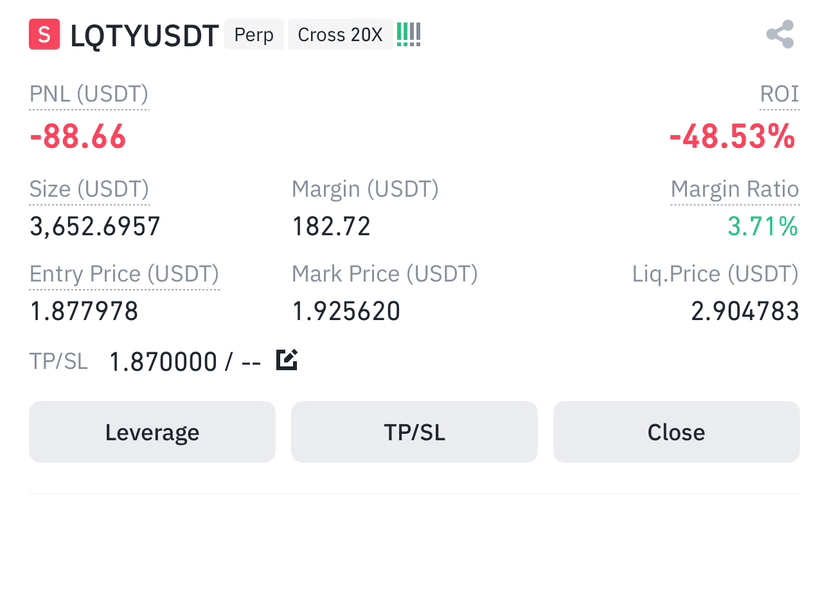Tap the share icon

780,34
